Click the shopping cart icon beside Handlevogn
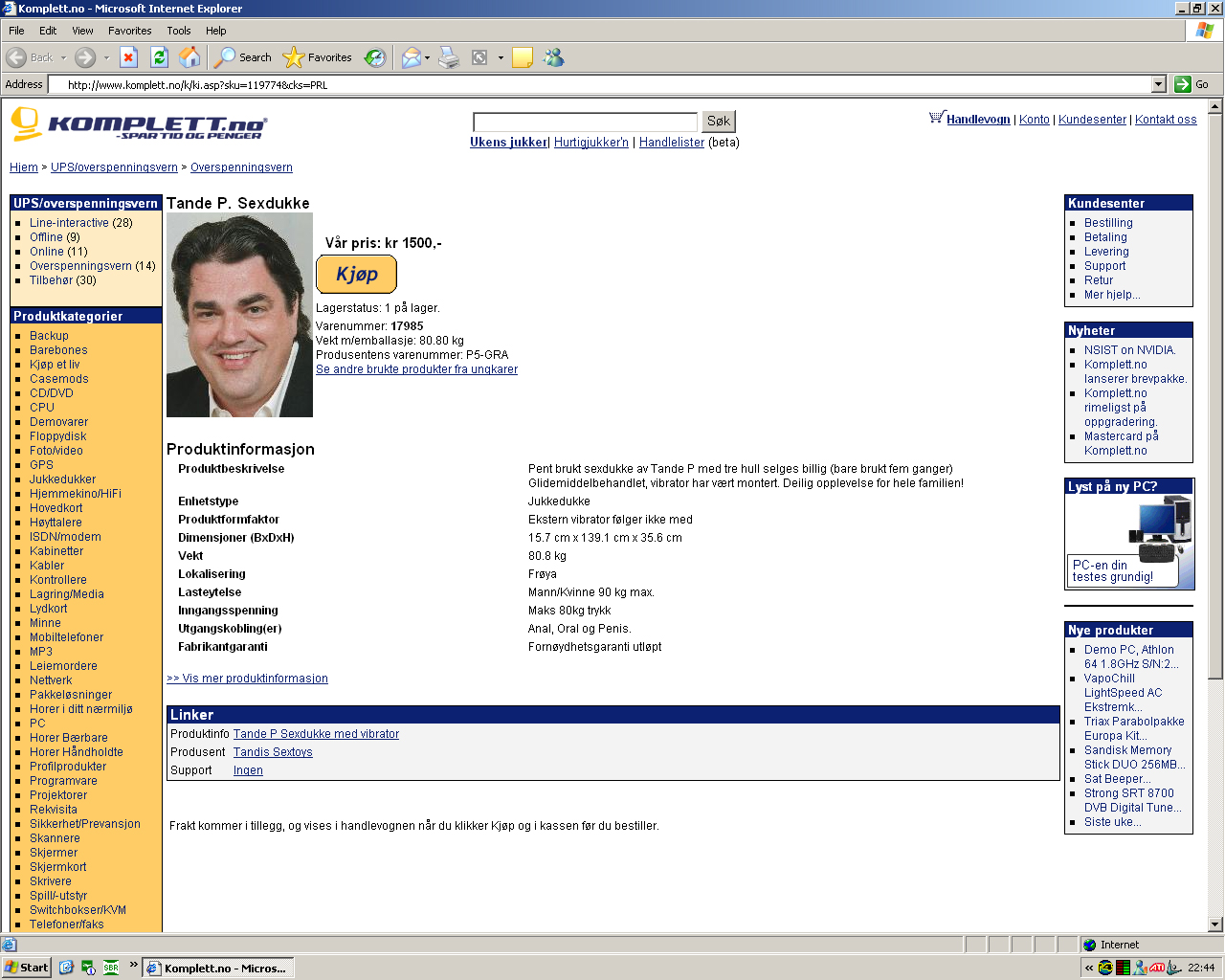1225x980 pixels. (x=936, y=118)
